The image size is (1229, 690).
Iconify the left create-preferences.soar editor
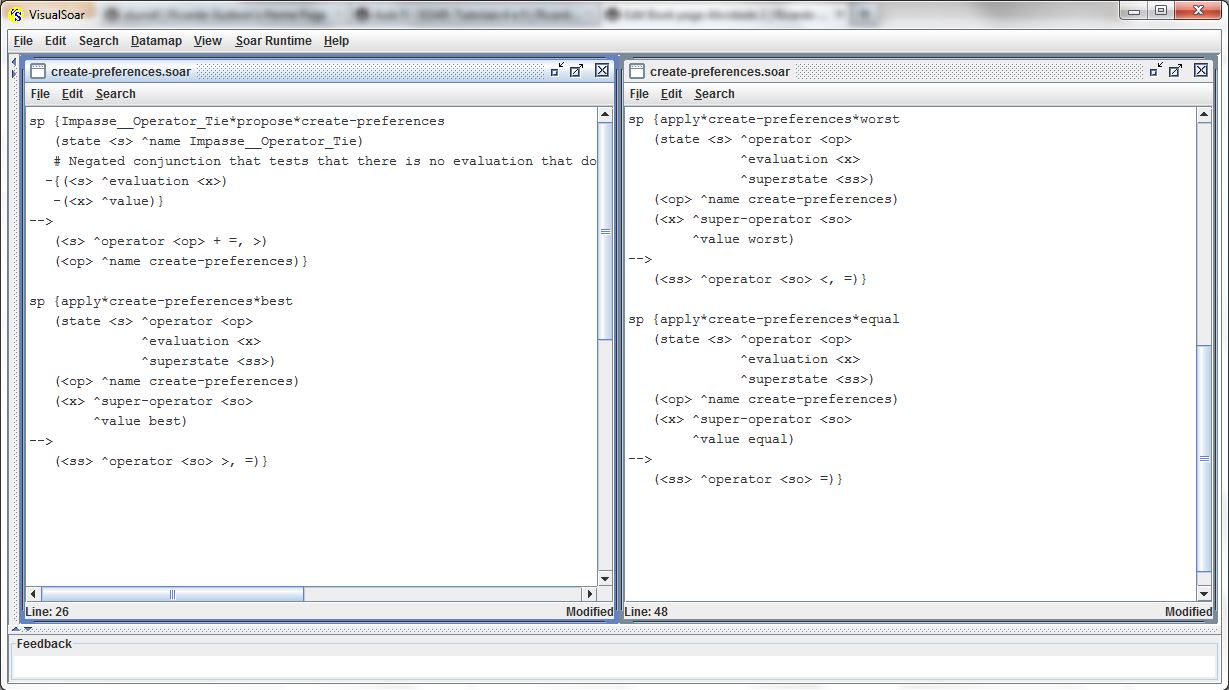click(557, 70)
